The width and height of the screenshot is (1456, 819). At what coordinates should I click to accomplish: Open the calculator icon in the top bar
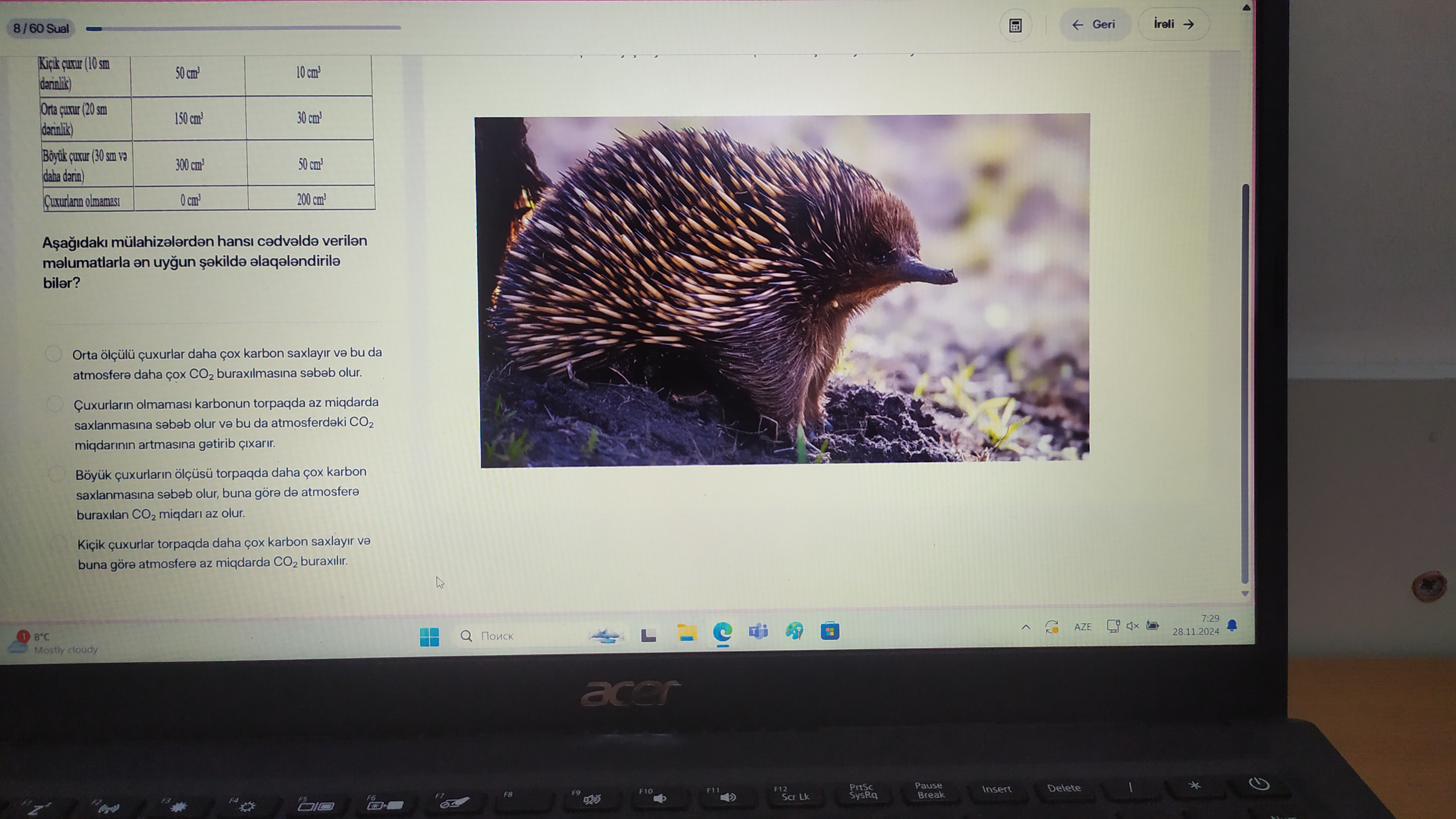point(1015,25)
